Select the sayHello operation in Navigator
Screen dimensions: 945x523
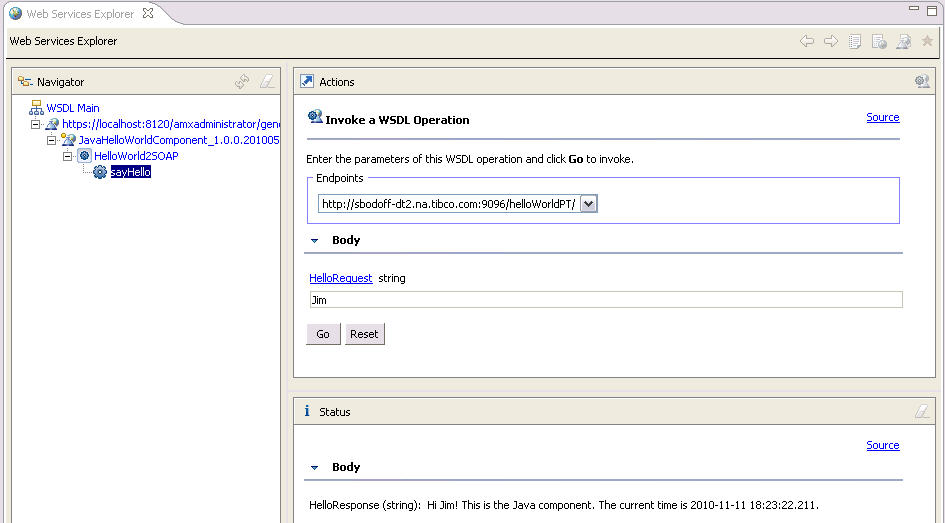point(130,172)
